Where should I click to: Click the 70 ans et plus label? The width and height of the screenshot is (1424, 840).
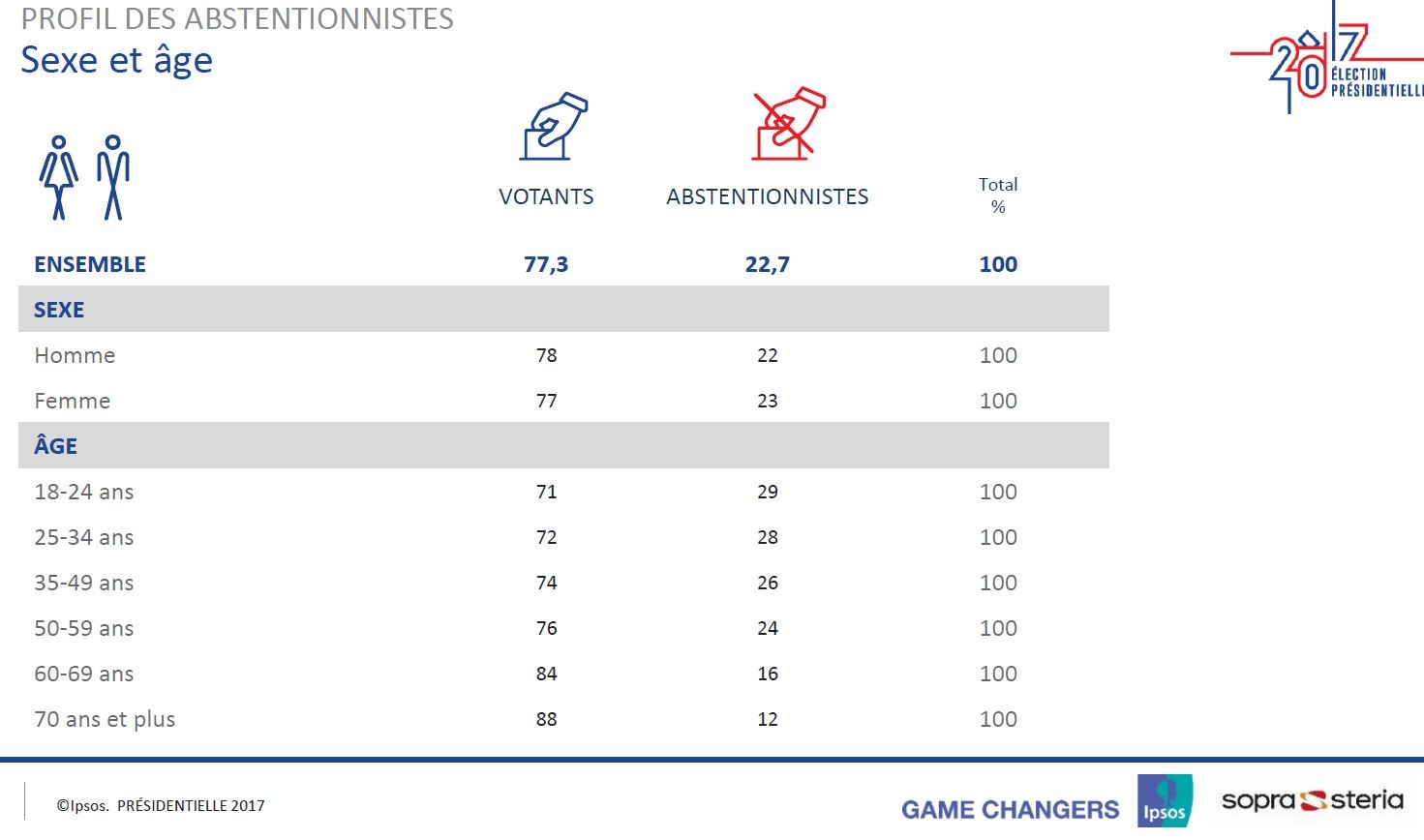[105, 719]
